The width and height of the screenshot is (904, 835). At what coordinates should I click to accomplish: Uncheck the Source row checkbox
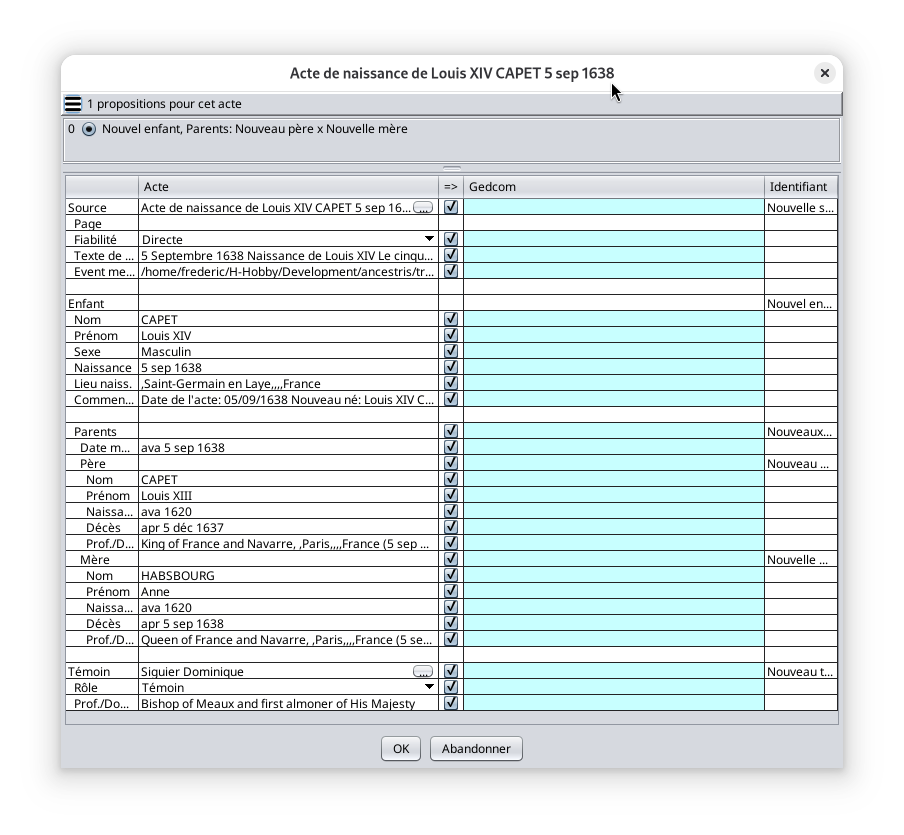(x=451, y=207)
